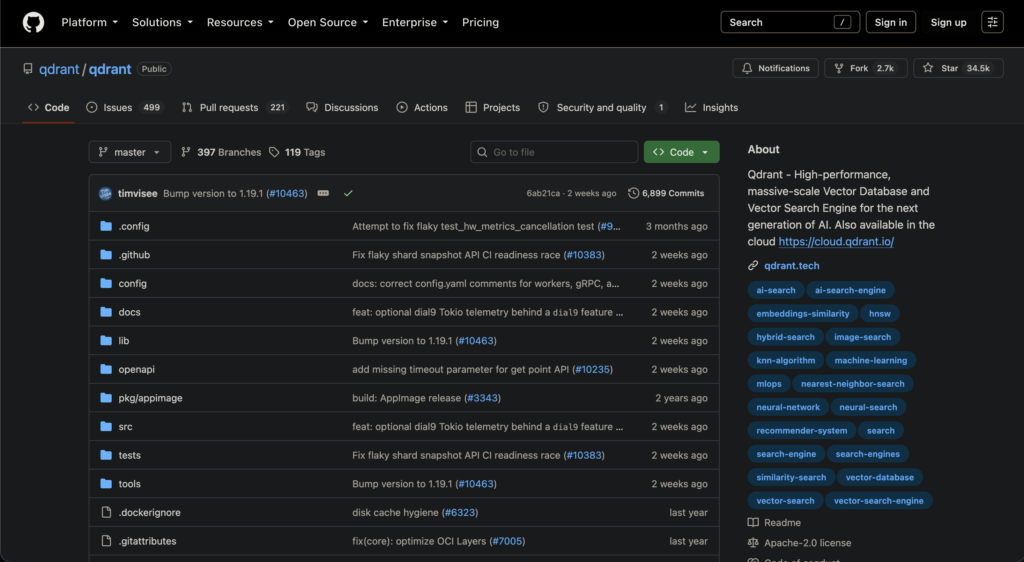Open the master branch dropdown
This screenshot has height=562, width=1024.
pos(129,152)
